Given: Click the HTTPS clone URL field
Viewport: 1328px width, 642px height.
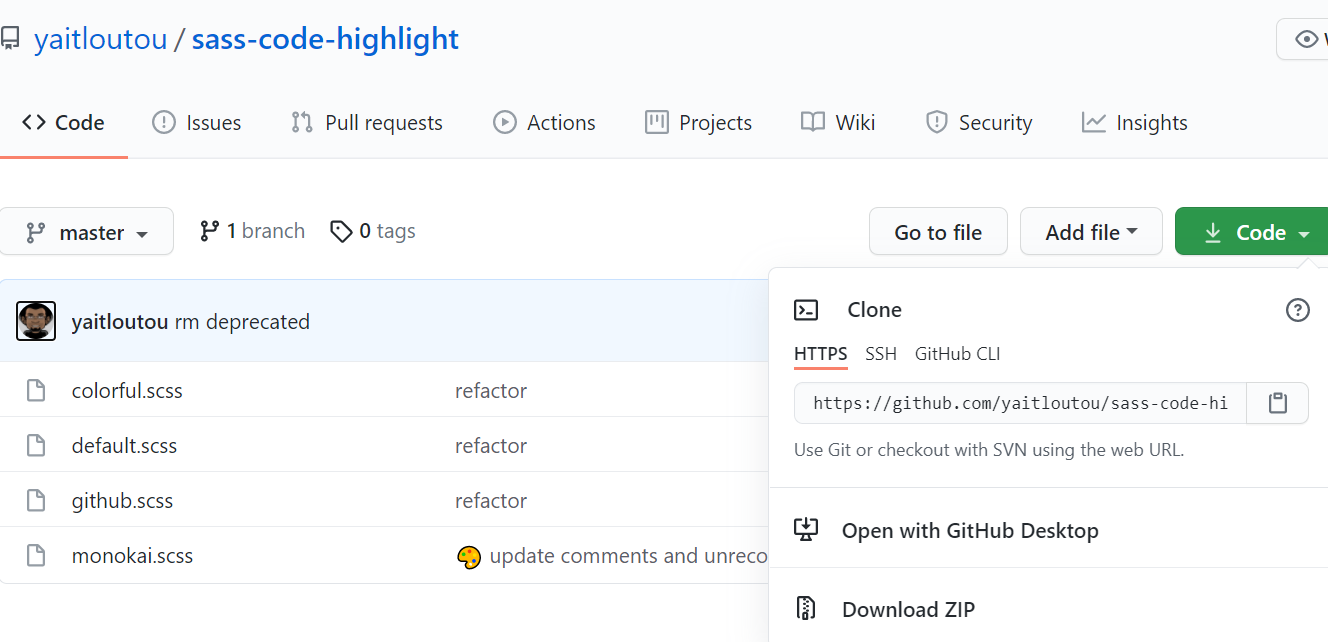Looking at the screenshot, I should (x=1020, y=403).
